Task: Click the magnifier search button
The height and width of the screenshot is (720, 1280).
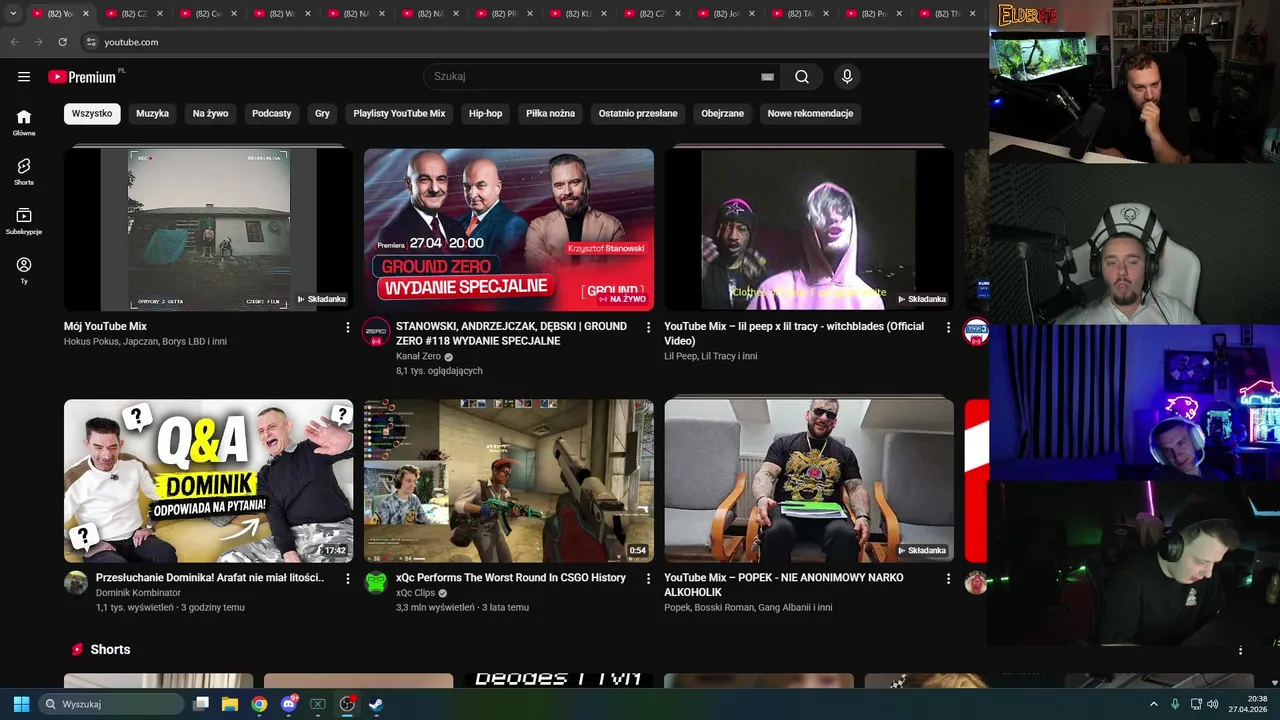Action: pyautogui.click(x=802, y=76)
